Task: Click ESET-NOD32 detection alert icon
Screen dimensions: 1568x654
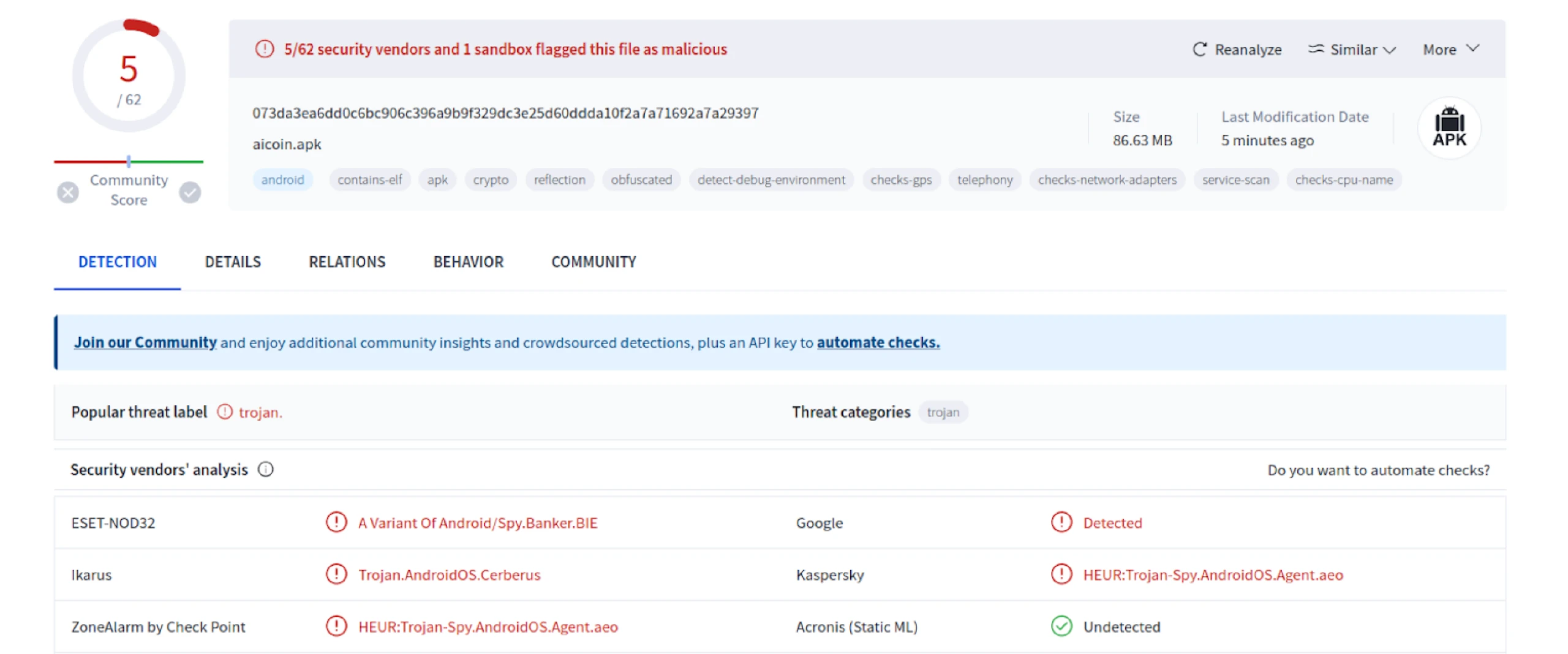Action: click(x=336, y=522)
